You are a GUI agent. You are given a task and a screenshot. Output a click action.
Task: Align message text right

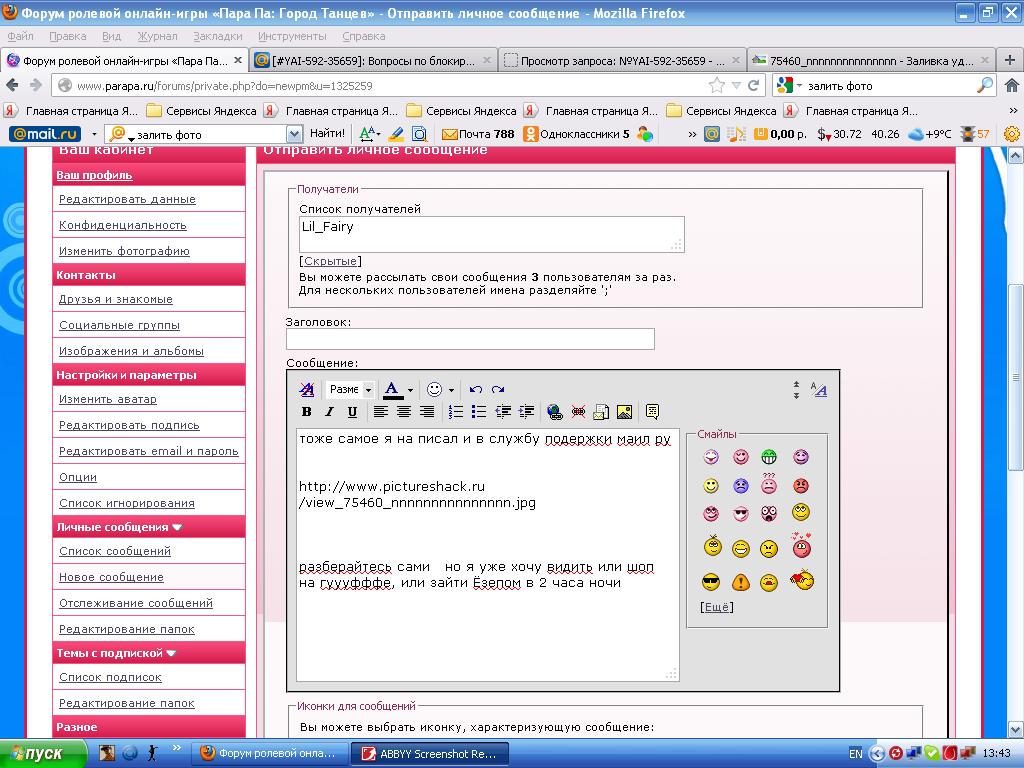click(426, 411)
